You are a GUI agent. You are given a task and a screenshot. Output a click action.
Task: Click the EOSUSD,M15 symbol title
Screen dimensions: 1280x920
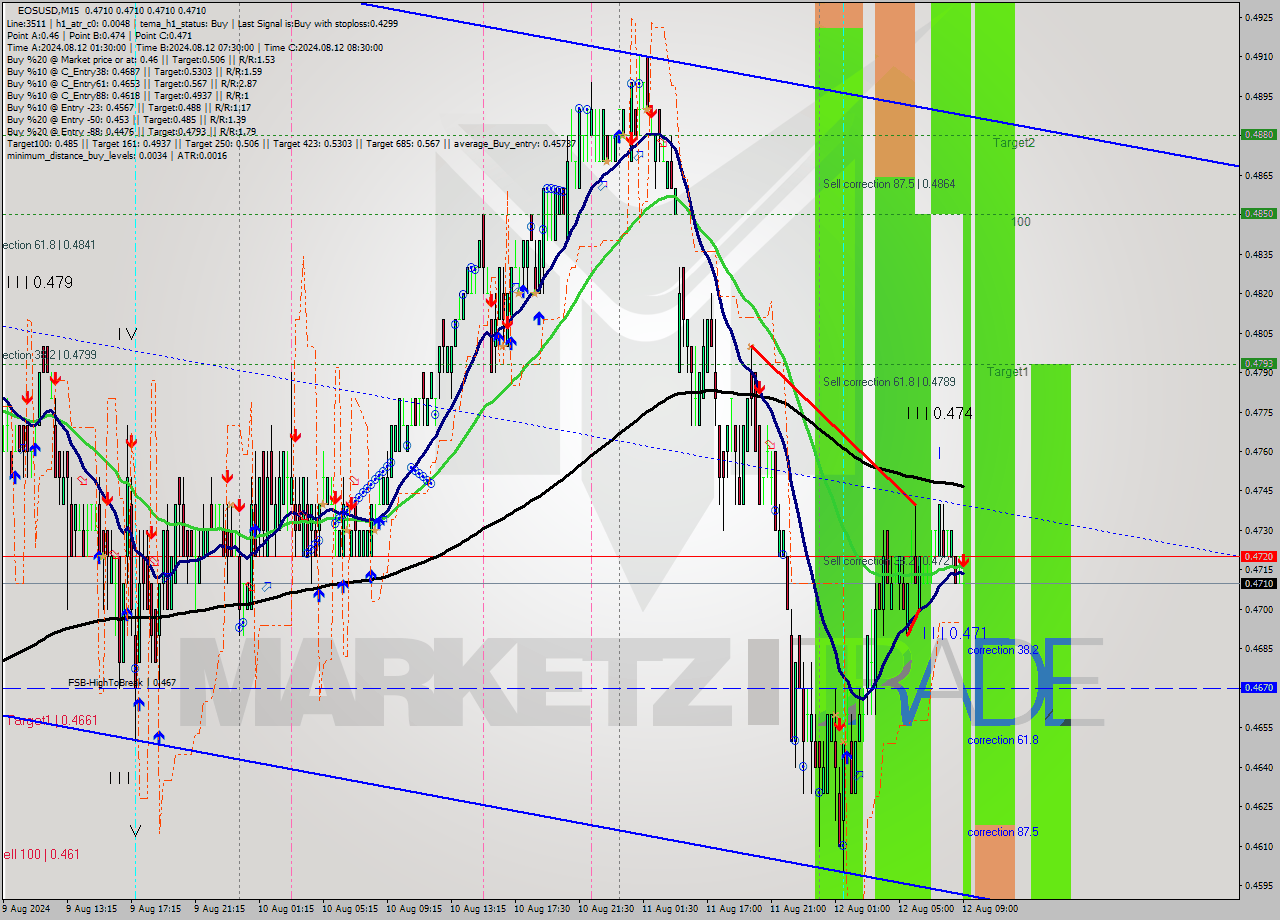[48, 10]
